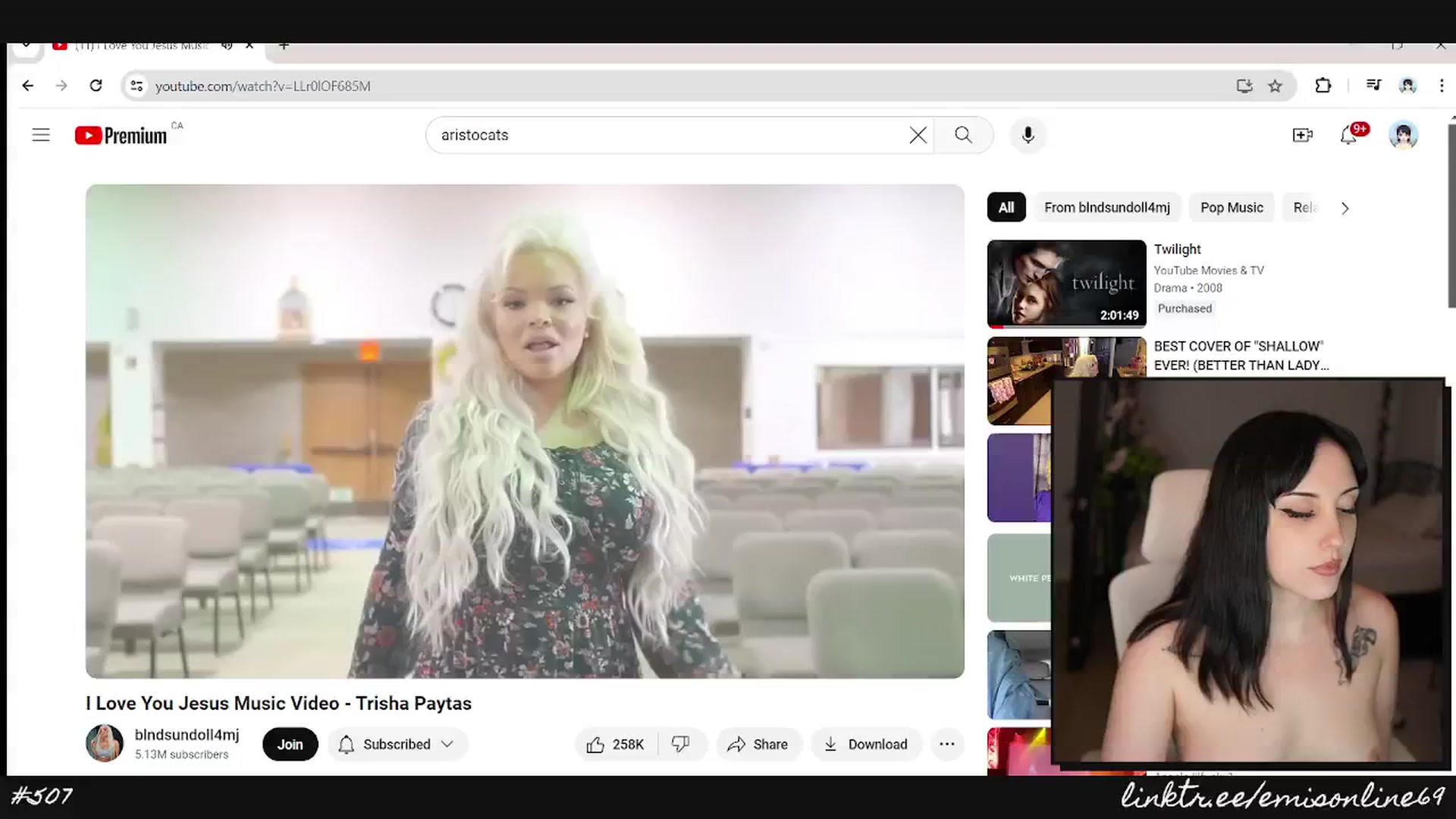Click YouTube Movies & TV channel text

click(x=1209, y=271)
